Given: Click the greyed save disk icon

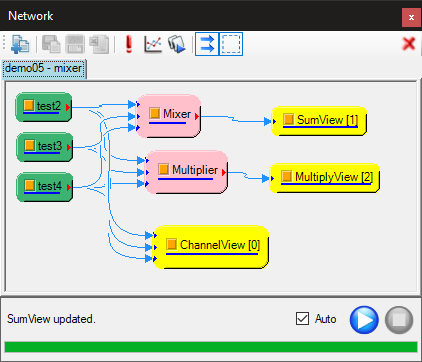Looking at the screenshot, I should (75, 44).
